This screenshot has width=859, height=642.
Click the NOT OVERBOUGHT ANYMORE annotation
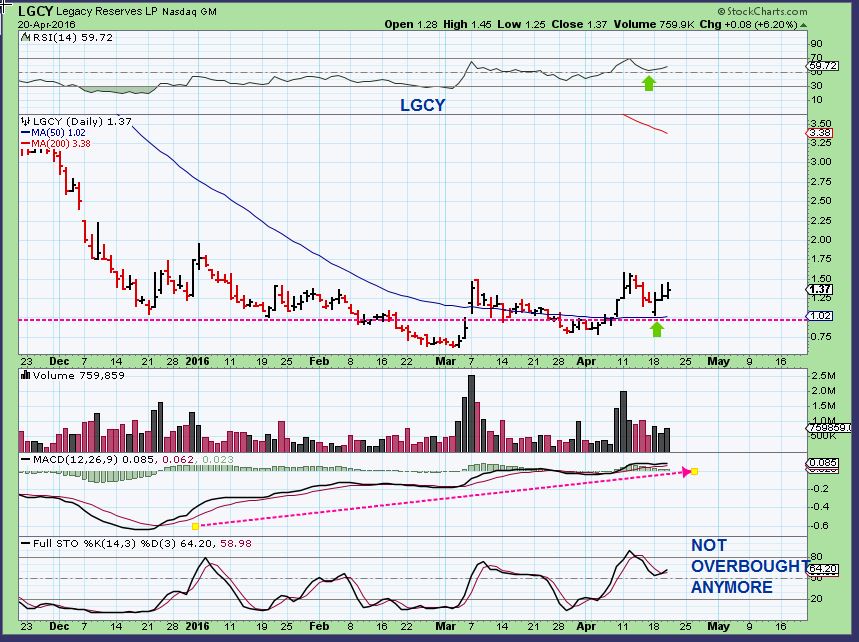tap(749, 566)
